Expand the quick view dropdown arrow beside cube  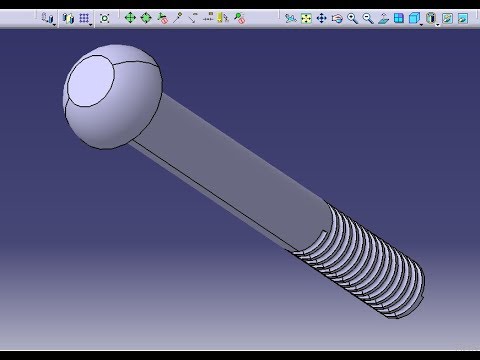click(x=421, y=25)
